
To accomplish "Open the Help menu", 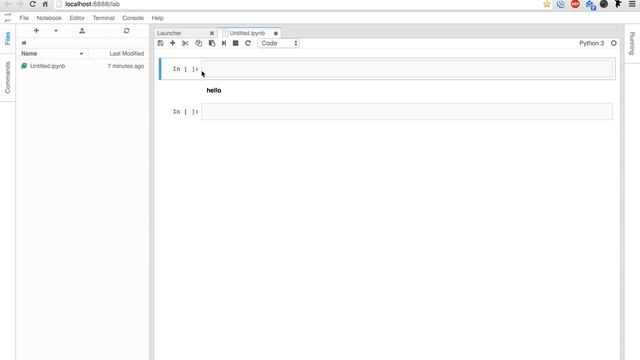I will coord(158,18).
